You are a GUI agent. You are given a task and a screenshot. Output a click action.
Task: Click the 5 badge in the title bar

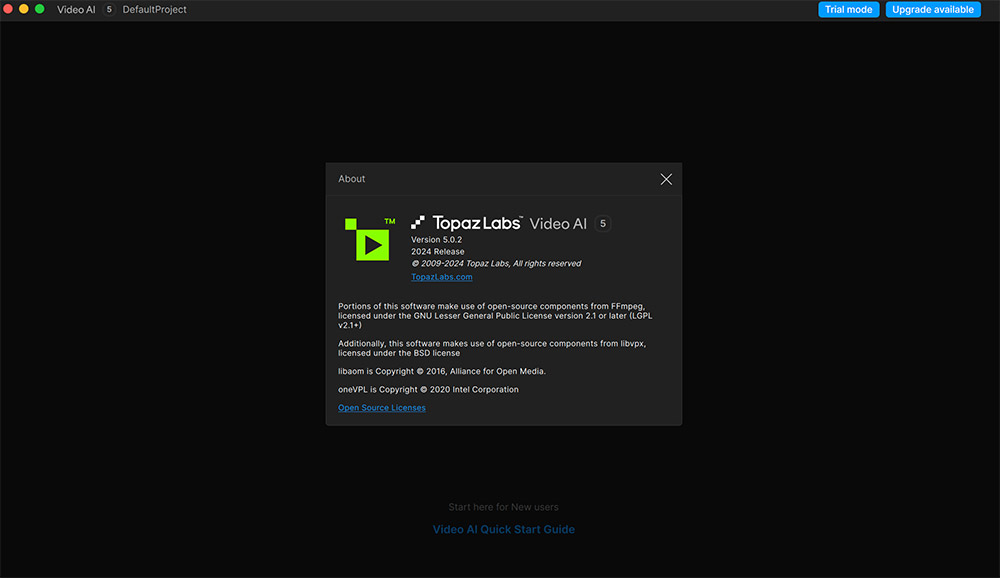click(109, 10)
